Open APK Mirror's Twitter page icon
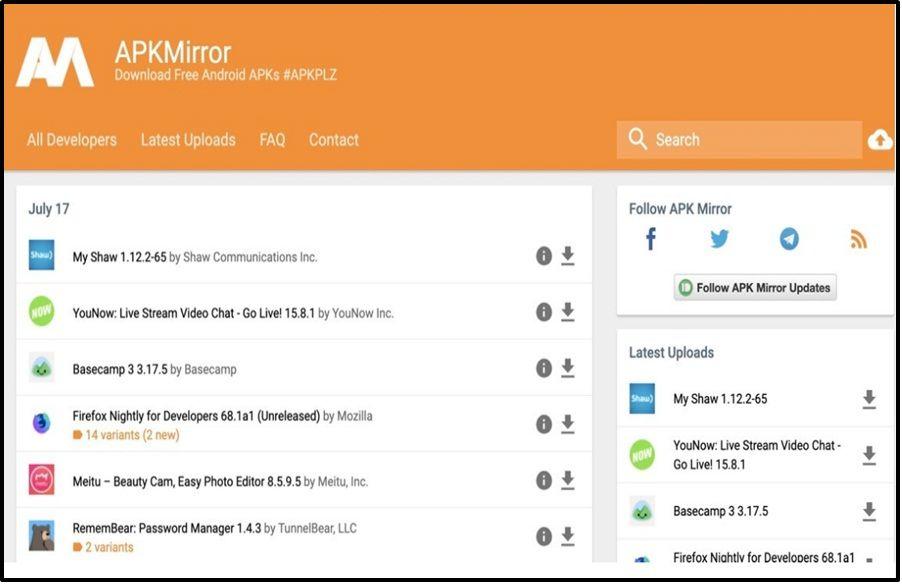Viewport: 902px width, 585px height. (720, 239)
